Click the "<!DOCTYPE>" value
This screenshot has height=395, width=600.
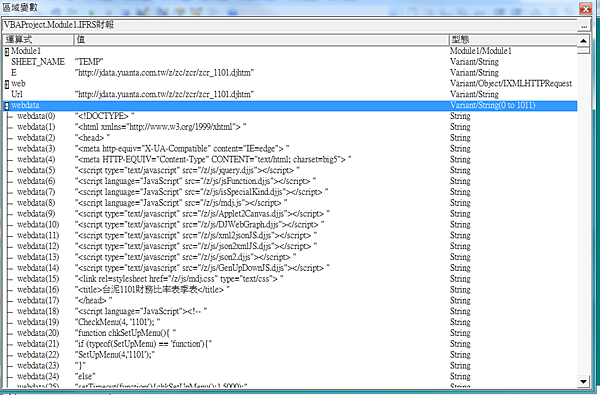click(x=104, y=116)
